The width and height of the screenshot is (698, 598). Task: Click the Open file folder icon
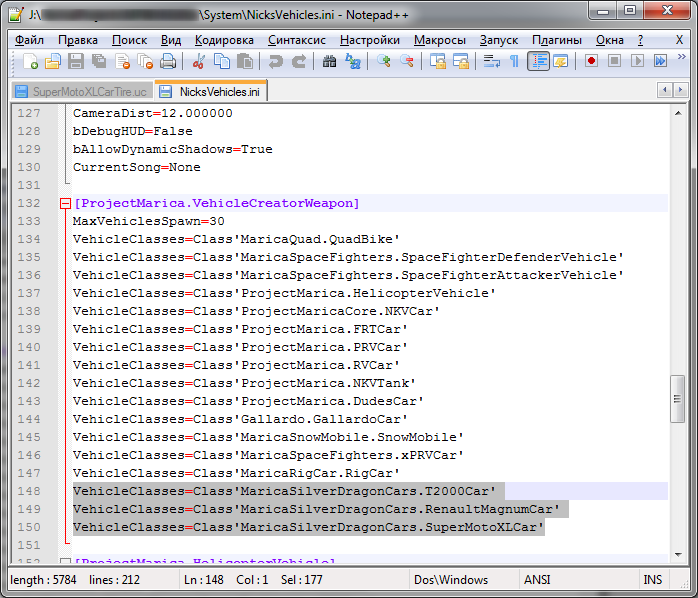[53, 61]
